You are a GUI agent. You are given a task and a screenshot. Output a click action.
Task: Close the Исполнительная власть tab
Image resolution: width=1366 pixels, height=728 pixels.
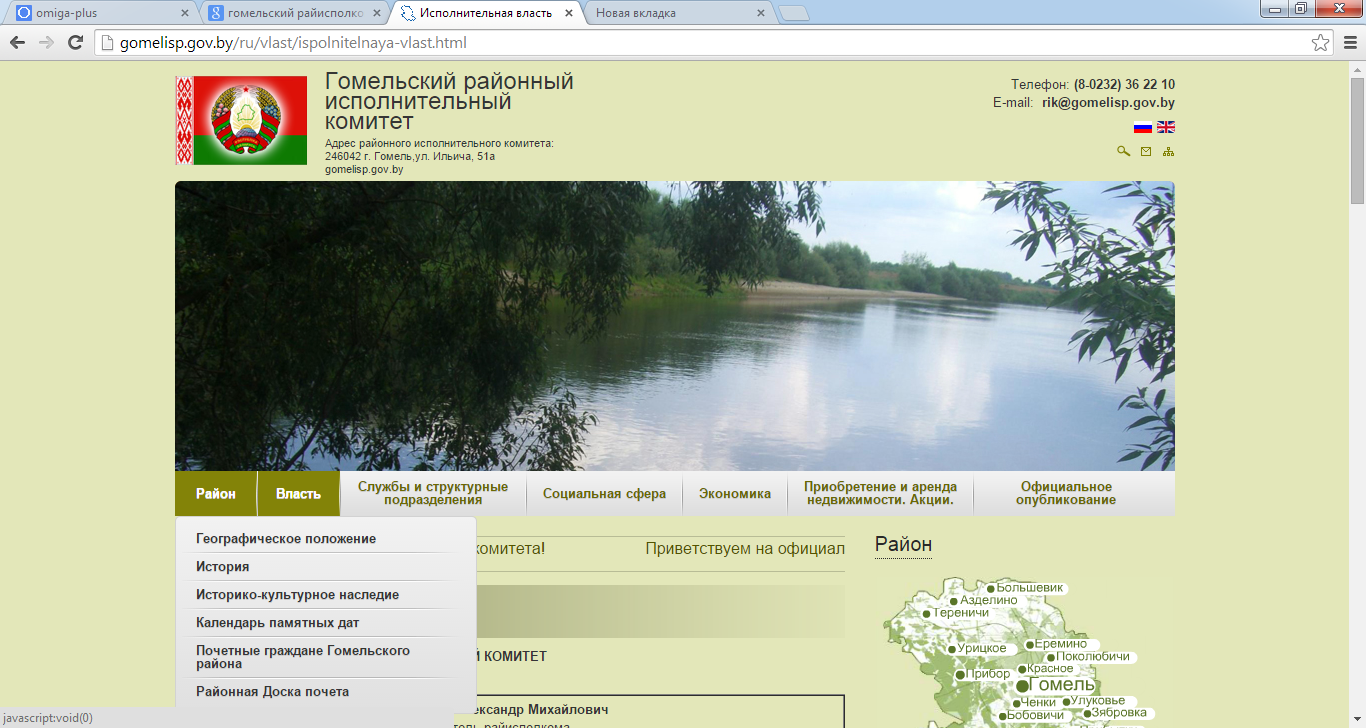click(569, 14)
